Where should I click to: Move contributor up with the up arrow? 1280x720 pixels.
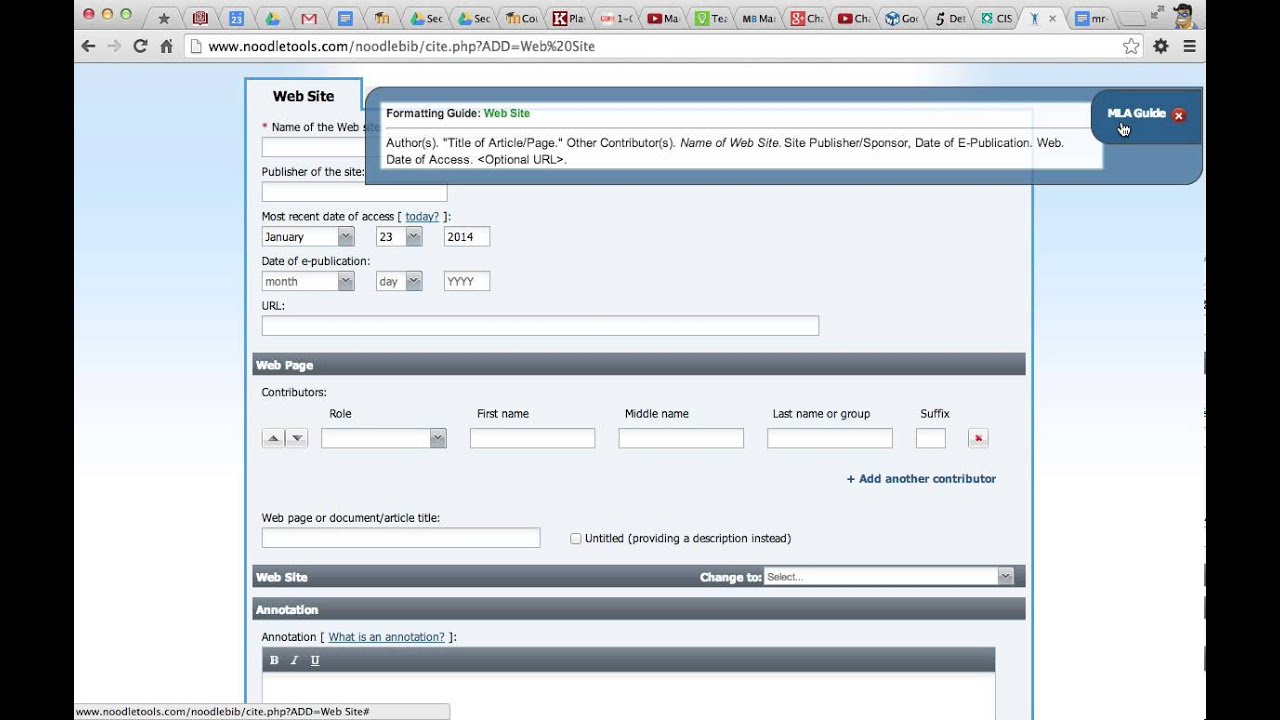tap(273, 438)
